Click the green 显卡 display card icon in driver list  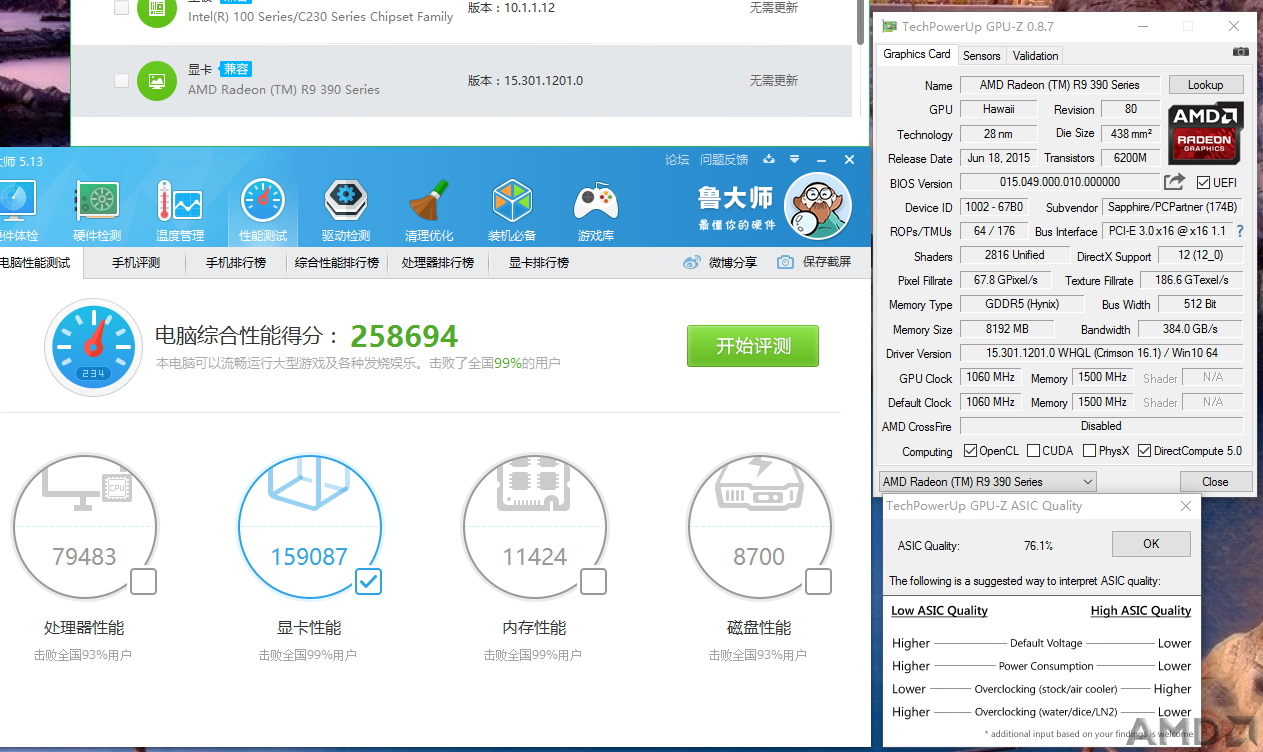[x=157, y=80]
